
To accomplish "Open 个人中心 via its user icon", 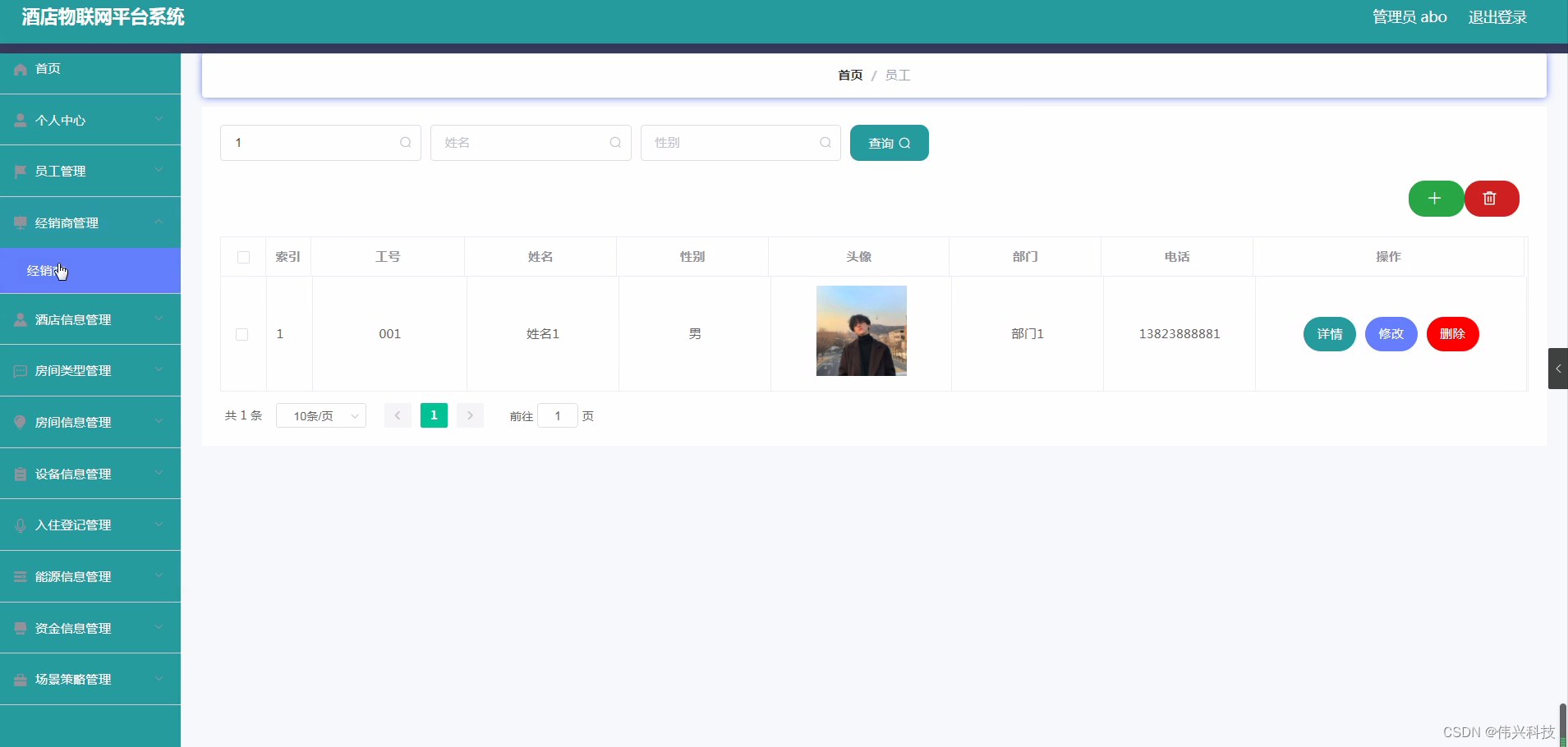I will [20, 120].
